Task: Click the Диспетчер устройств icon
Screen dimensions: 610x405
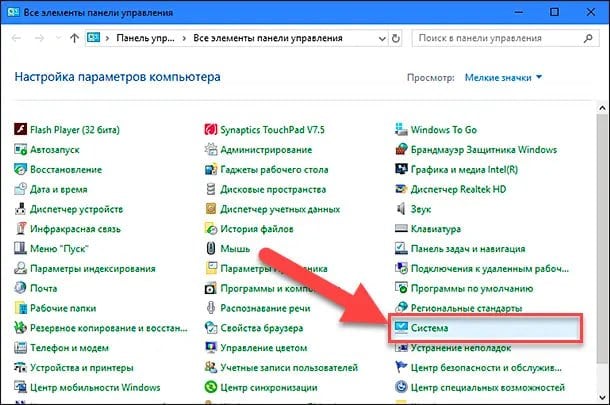Action: point(20,209)
